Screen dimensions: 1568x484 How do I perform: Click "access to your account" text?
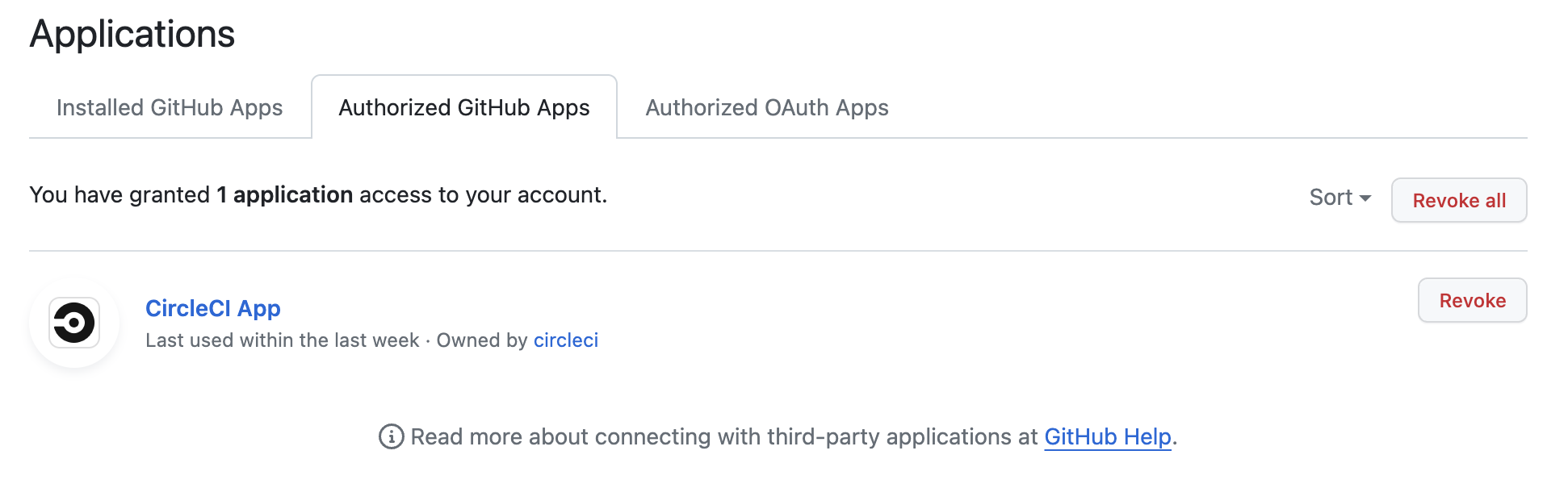[482, 195]
